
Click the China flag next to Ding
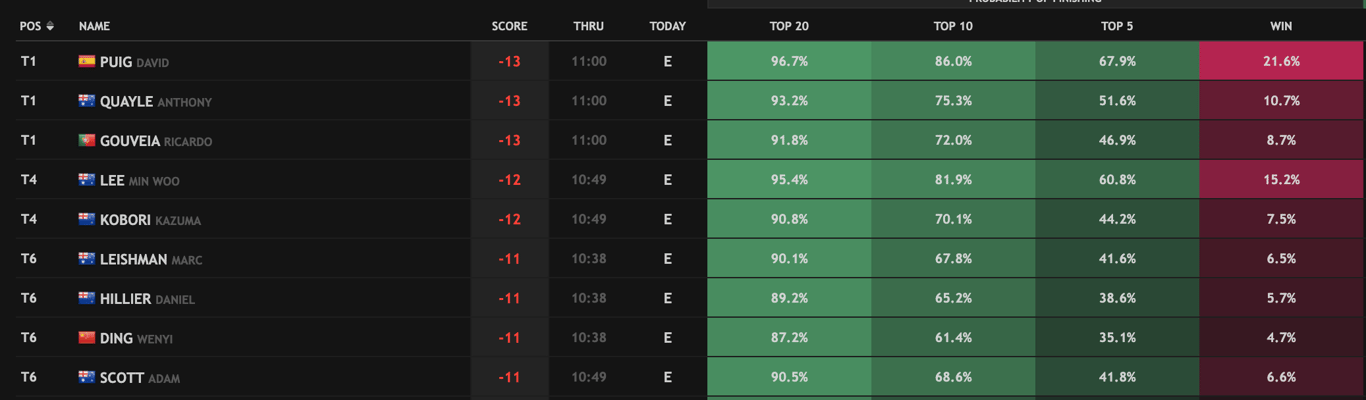(87, 338)
